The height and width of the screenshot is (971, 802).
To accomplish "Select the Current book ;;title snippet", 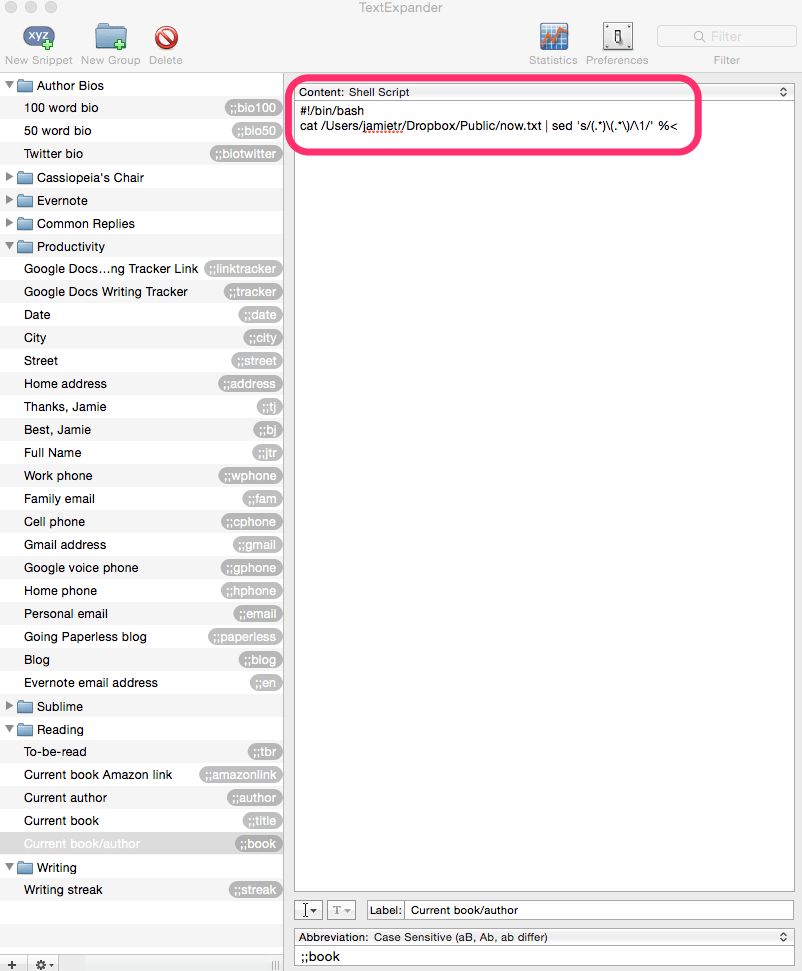I will 141,821.
